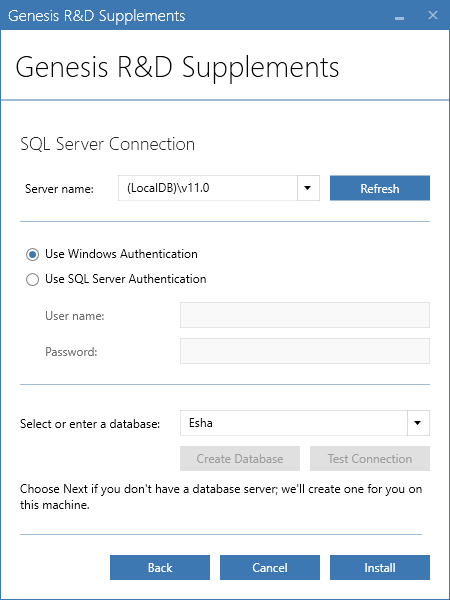Focus the Password text box
Screen dimensions: 450x600
305,351
